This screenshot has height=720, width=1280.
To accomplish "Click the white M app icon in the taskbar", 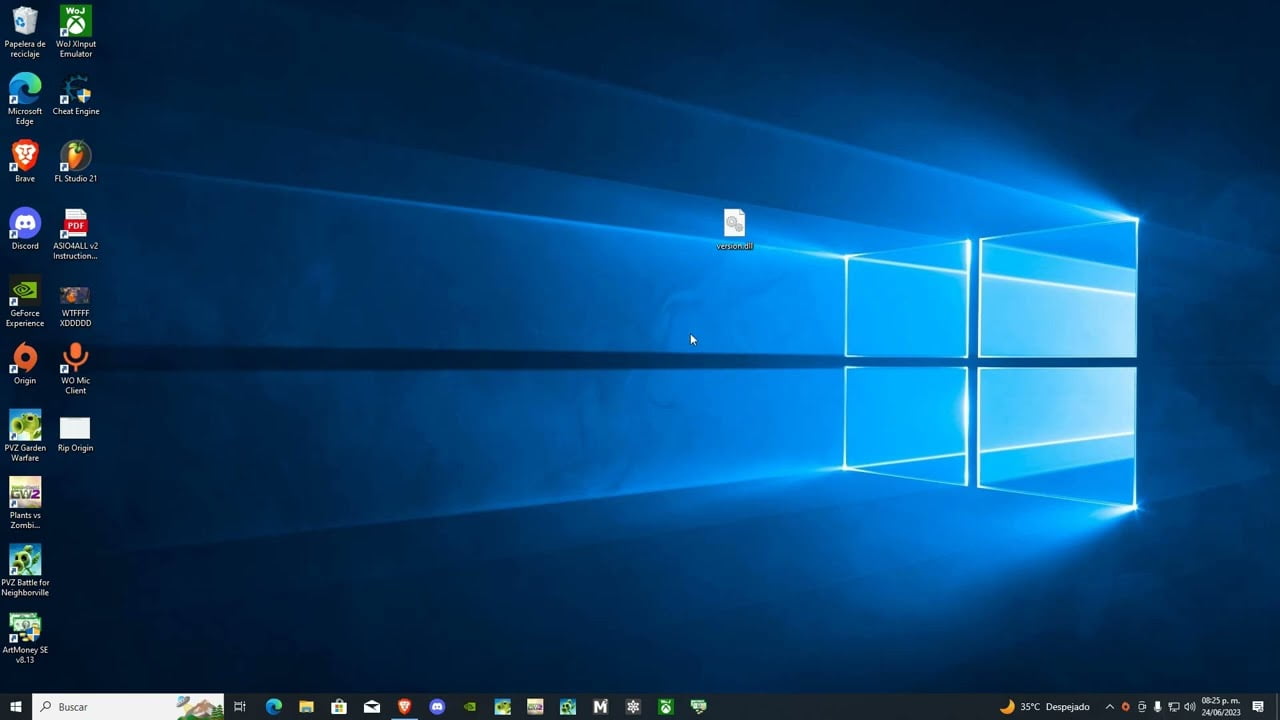I will pos(600,707).
